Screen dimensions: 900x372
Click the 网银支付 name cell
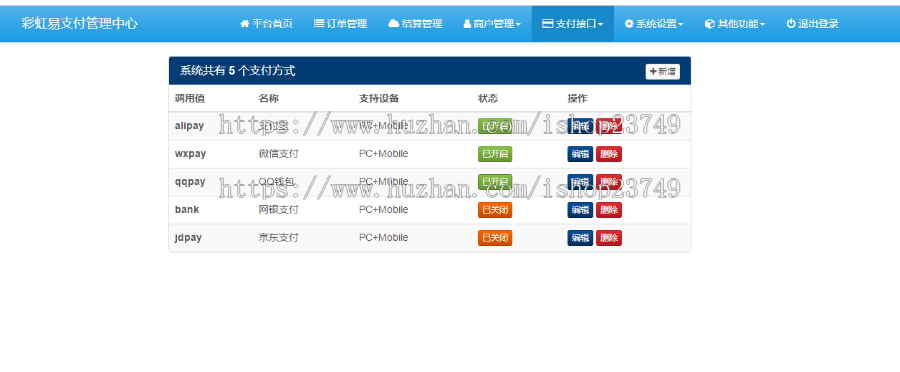tap(278, 210)
